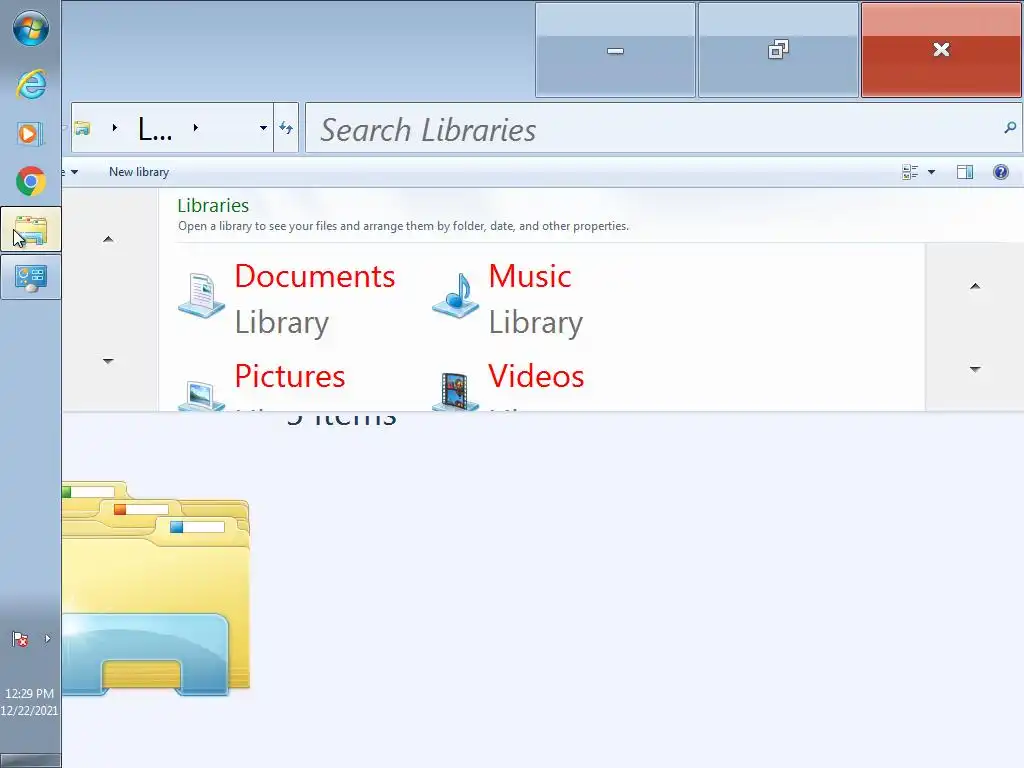Click the file list scroll down arrow
The width and height of the screenshot is (1024, 768).
(975, 369)
